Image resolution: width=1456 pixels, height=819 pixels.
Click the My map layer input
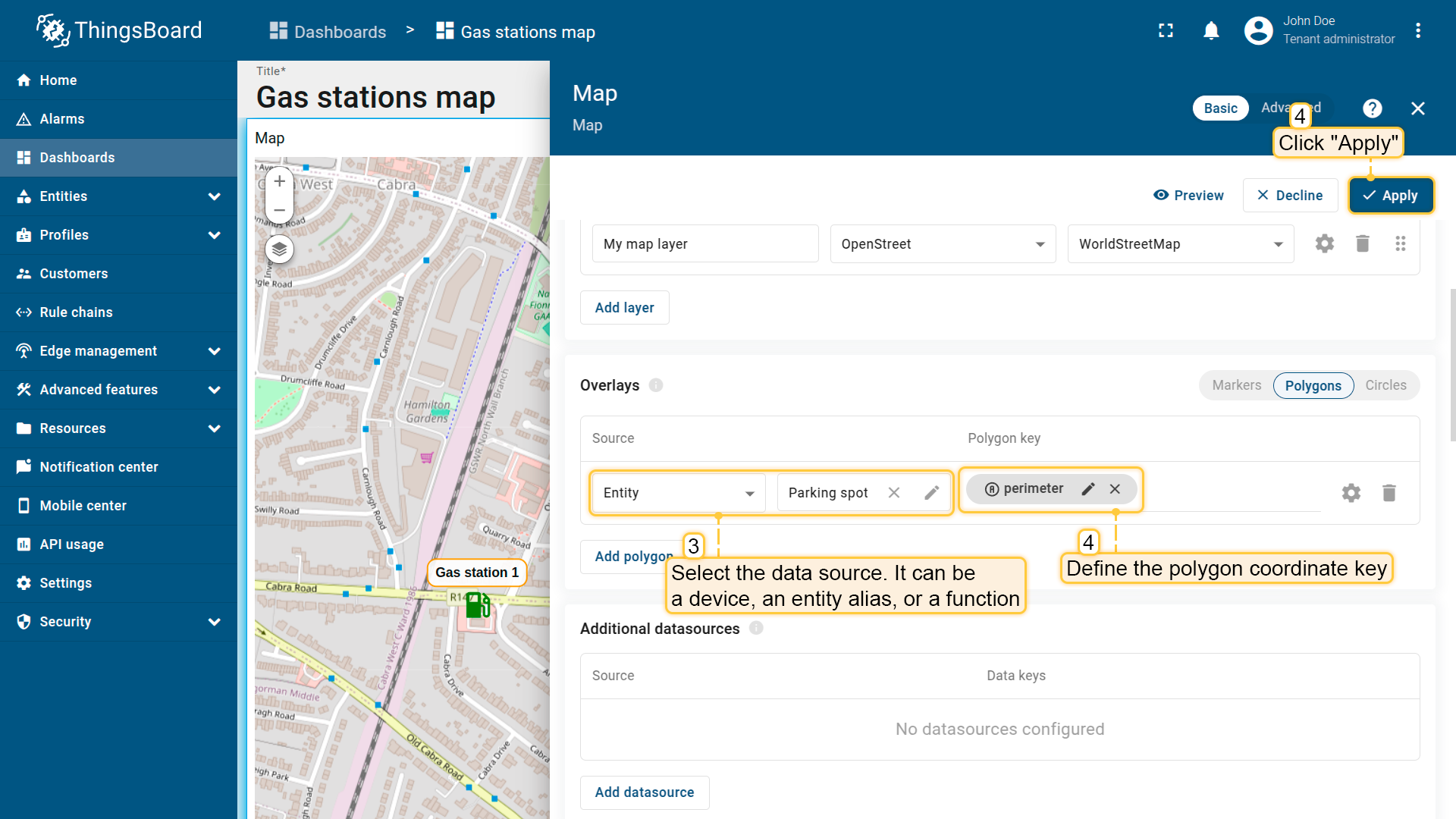tap(704, 244)
